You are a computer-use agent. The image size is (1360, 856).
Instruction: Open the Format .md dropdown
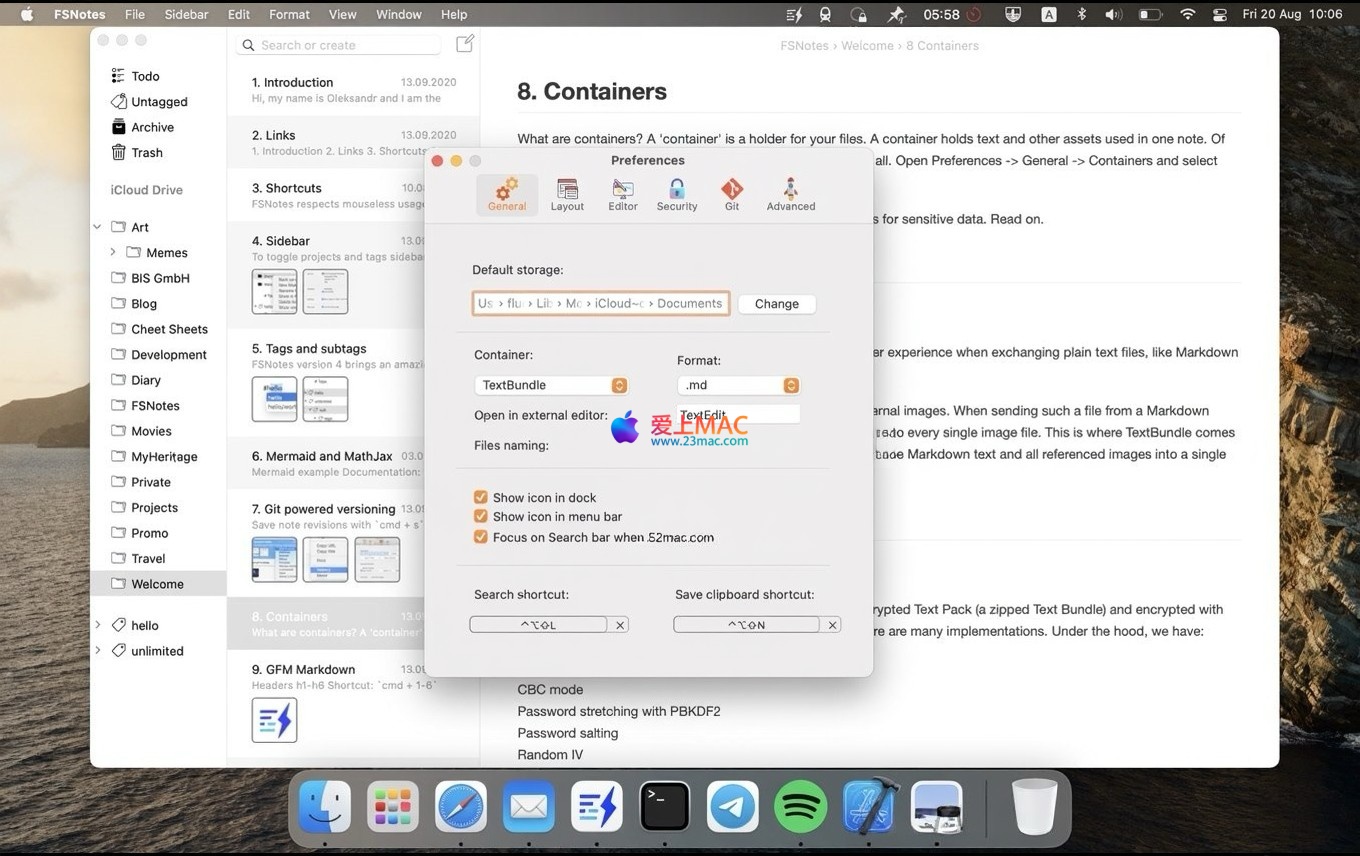(x=739, y=385)
